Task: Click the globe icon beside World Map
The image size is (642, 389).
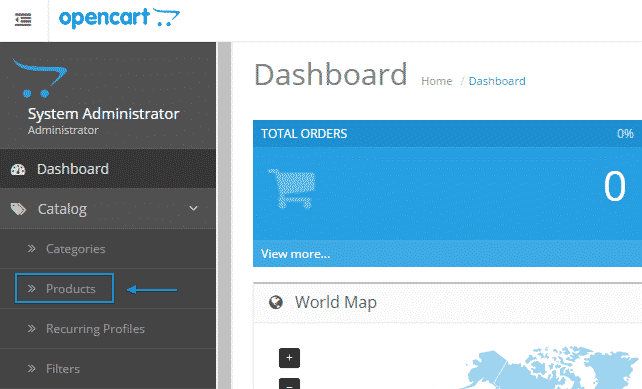Action: (x=276, y=303)
